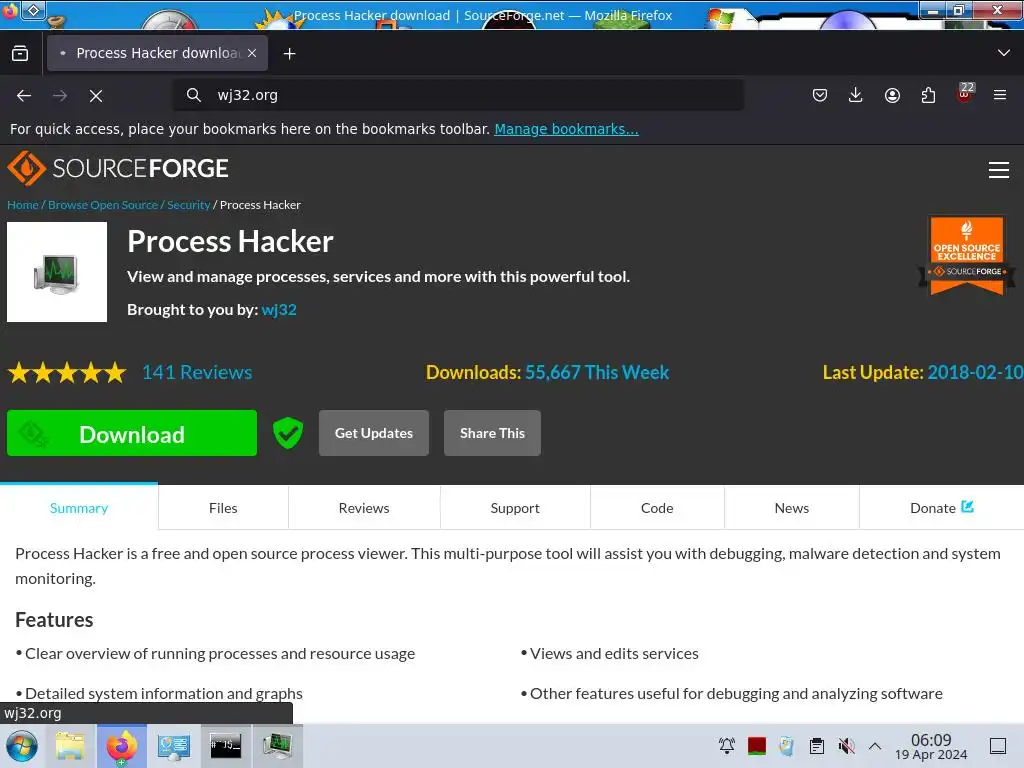The height and width of the screenshot is (768, 1024).
Task: Click the search magnifier in address bar
Action: [193, 95]
